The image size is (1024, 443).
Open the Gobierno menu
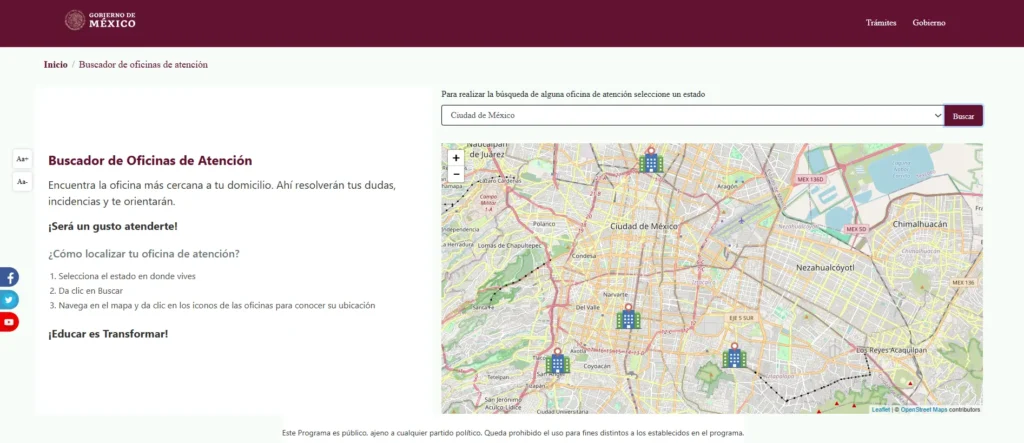[929, 23]
